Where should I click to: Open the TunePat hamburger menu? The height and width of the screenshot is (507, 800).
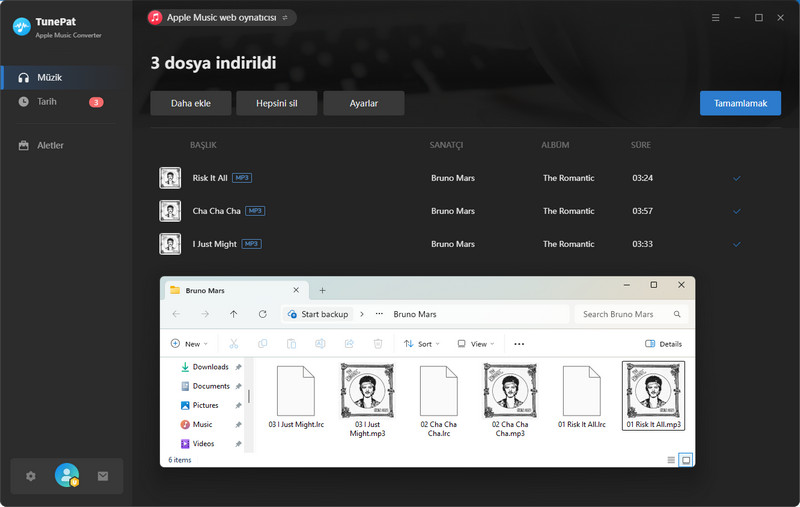click(715, 18)
